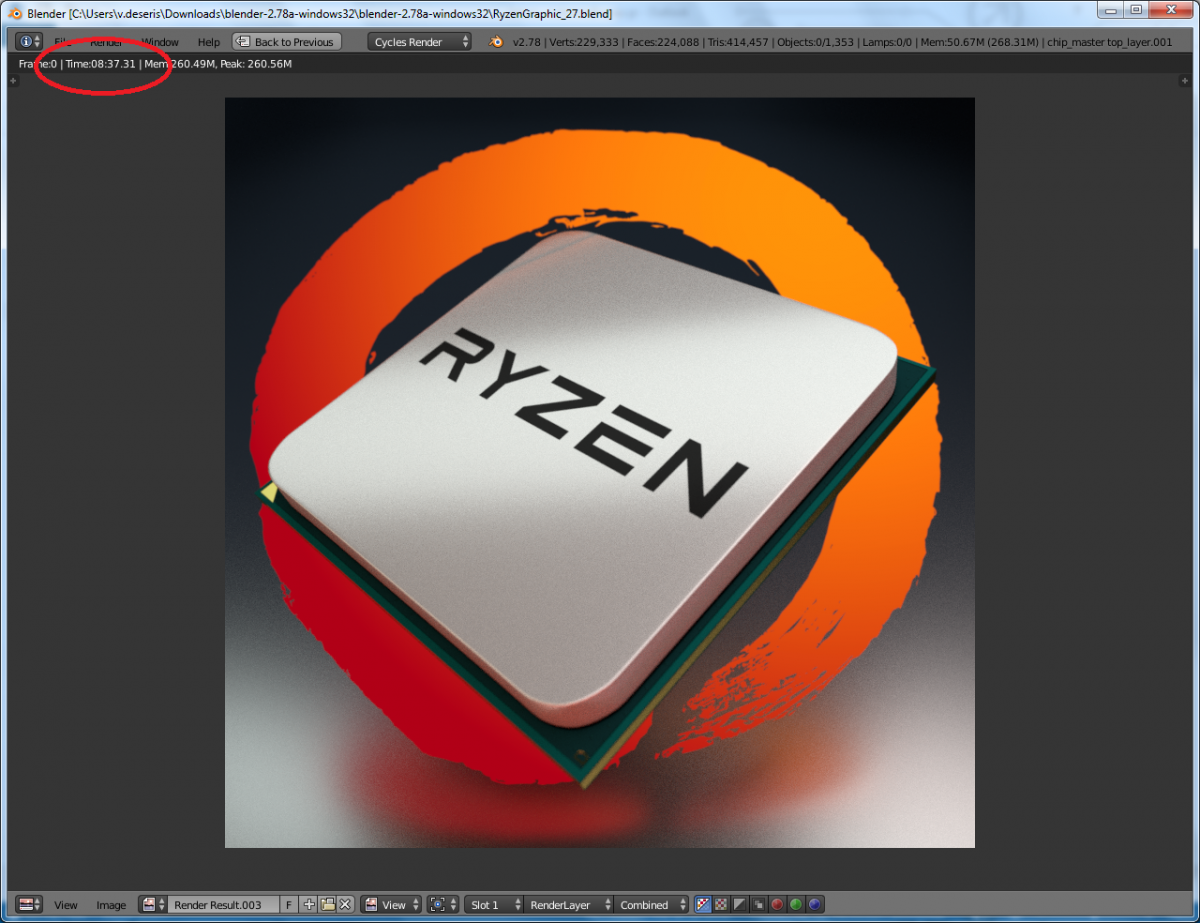Open the Image editor type selector

coord(29,904)
